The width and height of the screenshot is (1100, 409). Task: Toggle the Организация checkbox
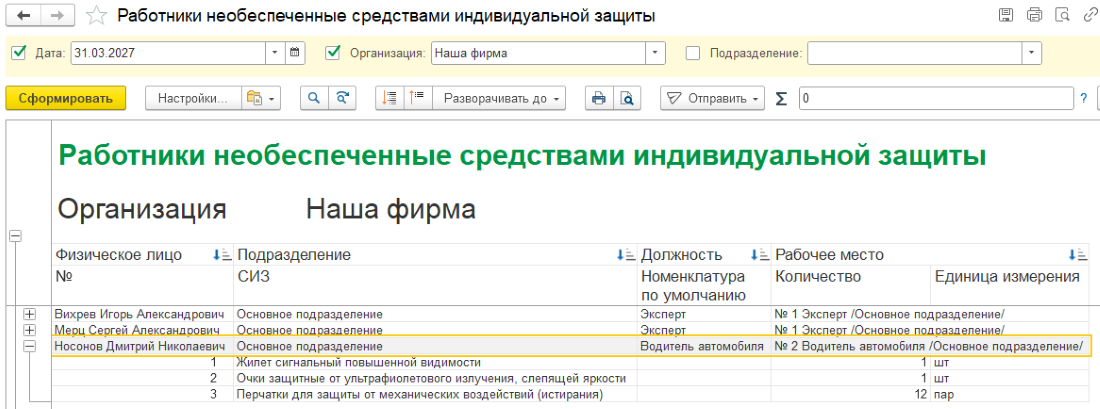[334, 53]
